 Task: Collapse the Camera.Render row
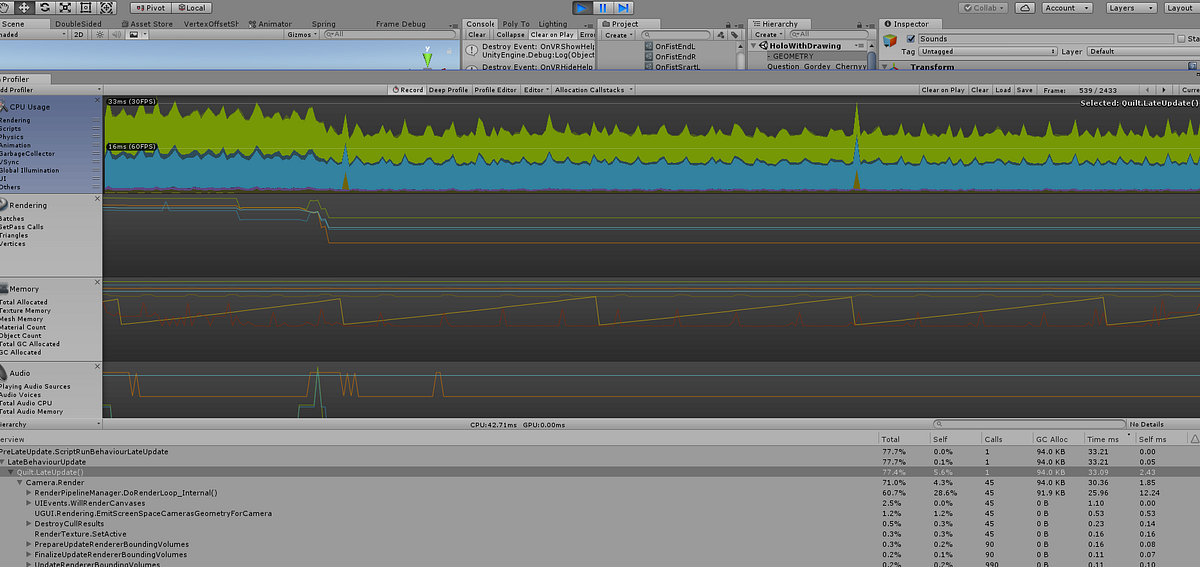[20, 482]
